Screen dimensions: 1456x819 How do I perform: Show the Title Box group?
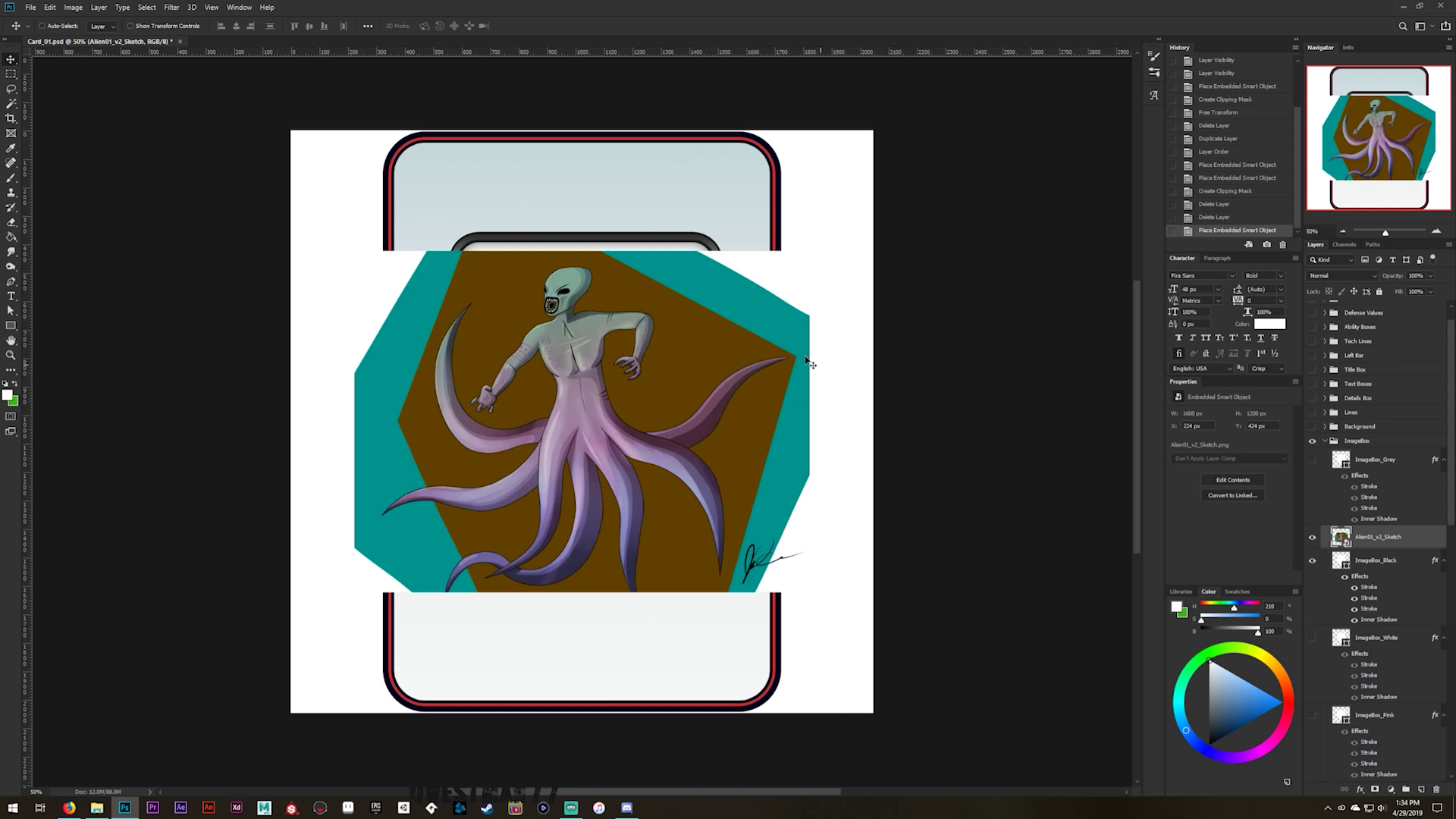1312,369
